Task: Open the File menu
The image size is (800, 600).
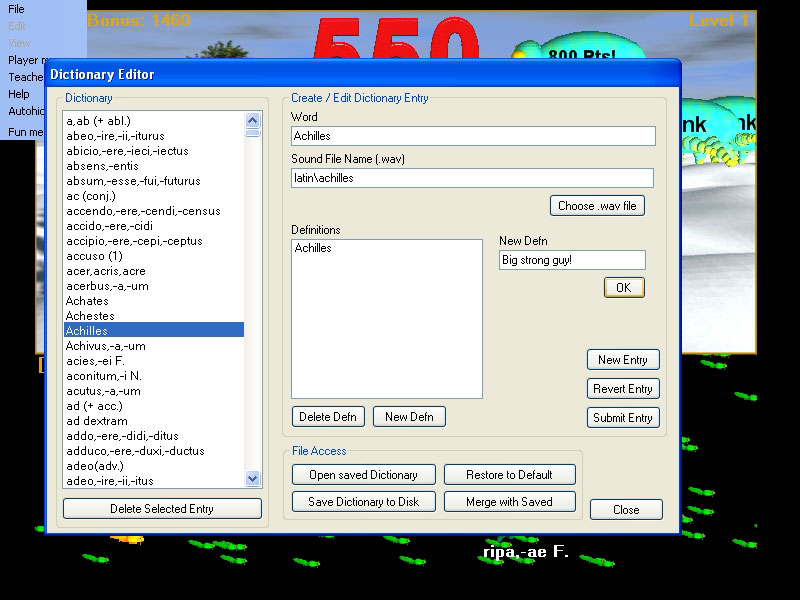Action: coord(15,8)
